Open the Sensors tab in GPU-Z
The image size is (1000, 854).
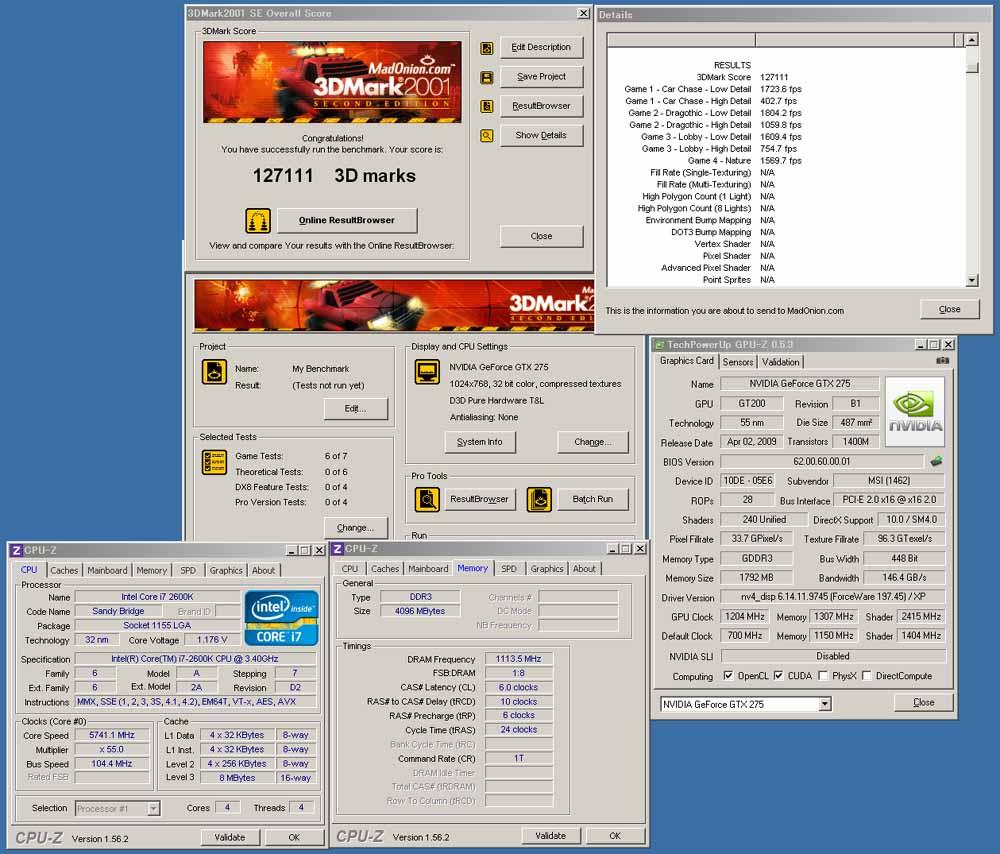738,362
